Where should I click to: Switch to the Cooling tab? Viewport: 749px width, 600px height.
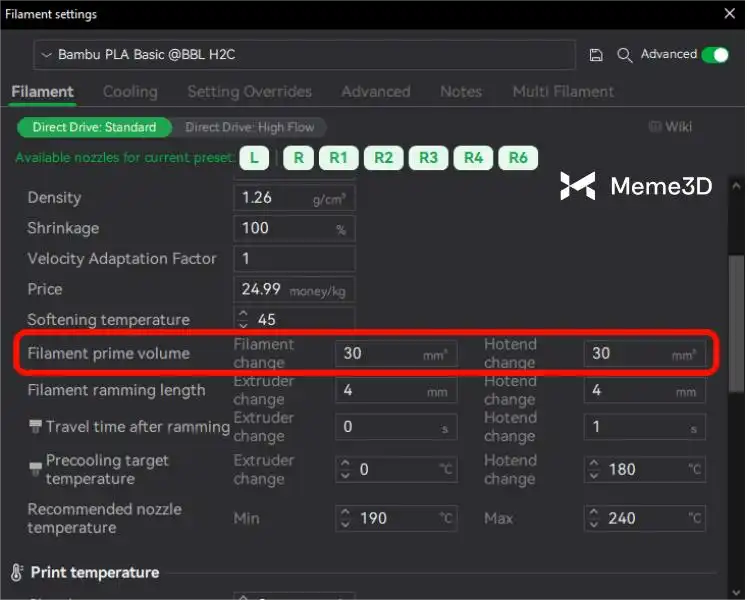pos(130,91)
